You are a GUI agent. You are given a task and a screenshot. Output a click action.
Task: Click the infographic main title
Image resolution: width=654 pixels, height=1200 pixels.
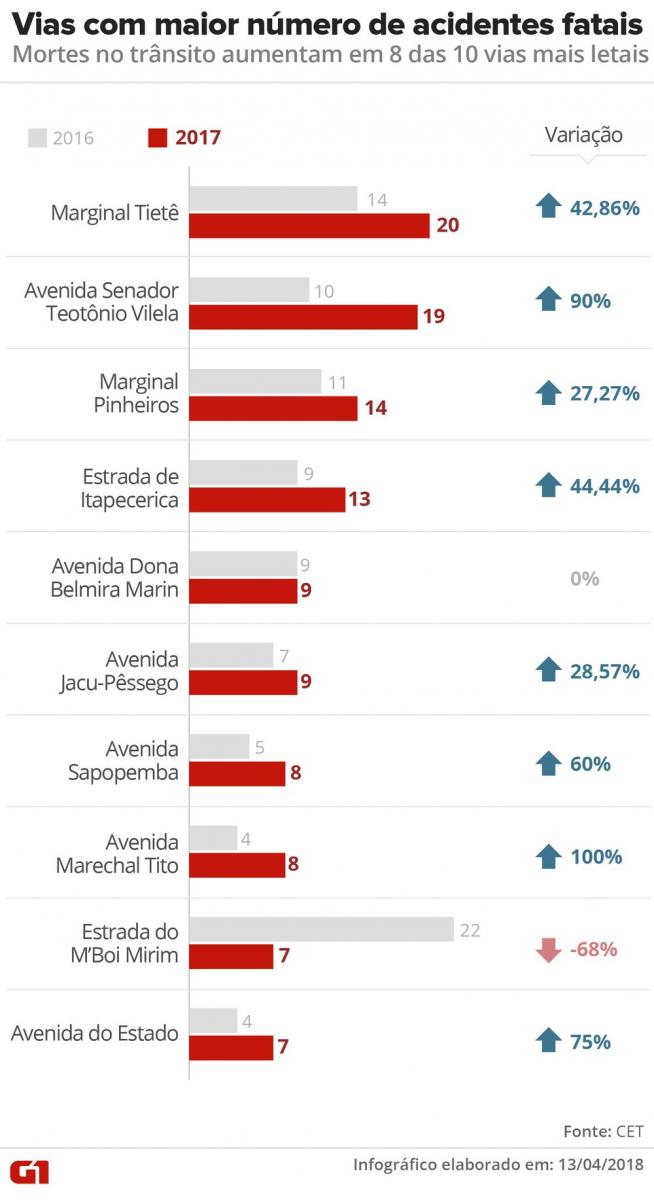click(x=327, y=22)
